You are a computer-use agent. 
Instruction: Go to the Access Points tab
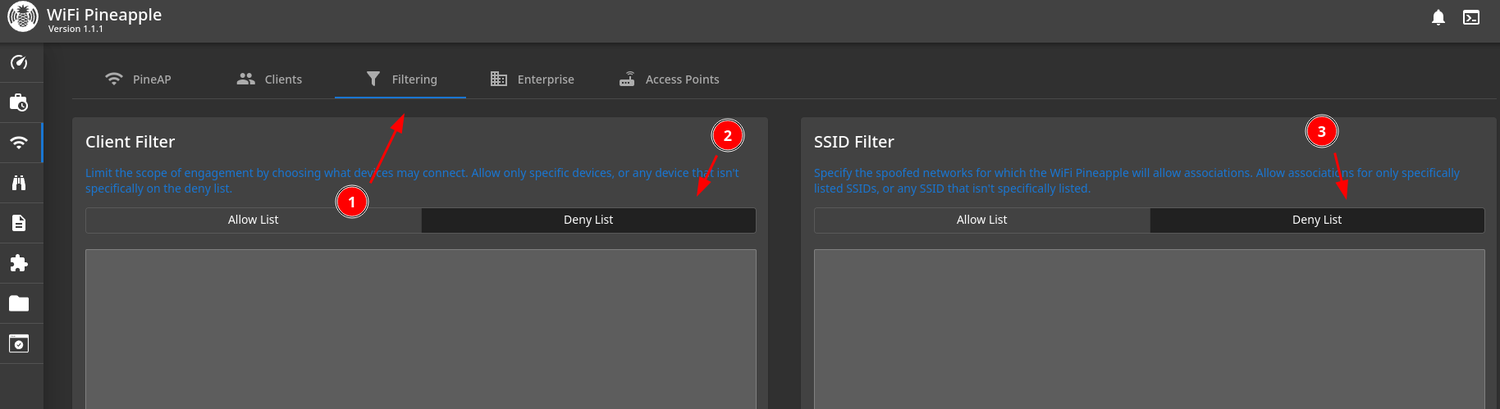(668, 79)
